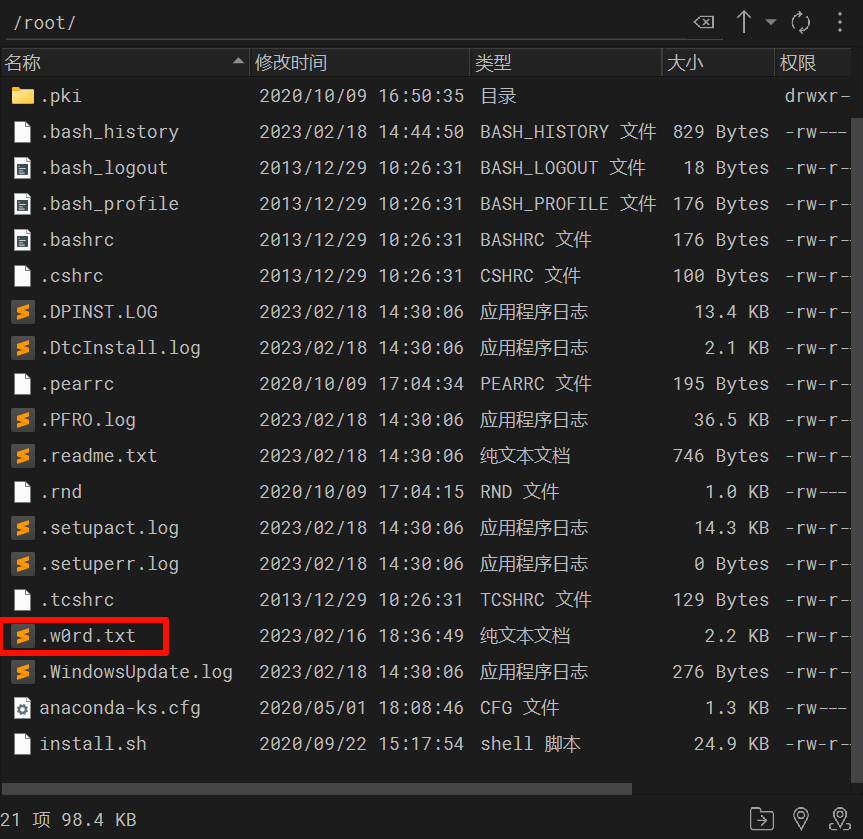The height and width of the screenshot is (839, 863).
Task: Sort by 大小 column header
Action: click(x=719, y=62)
